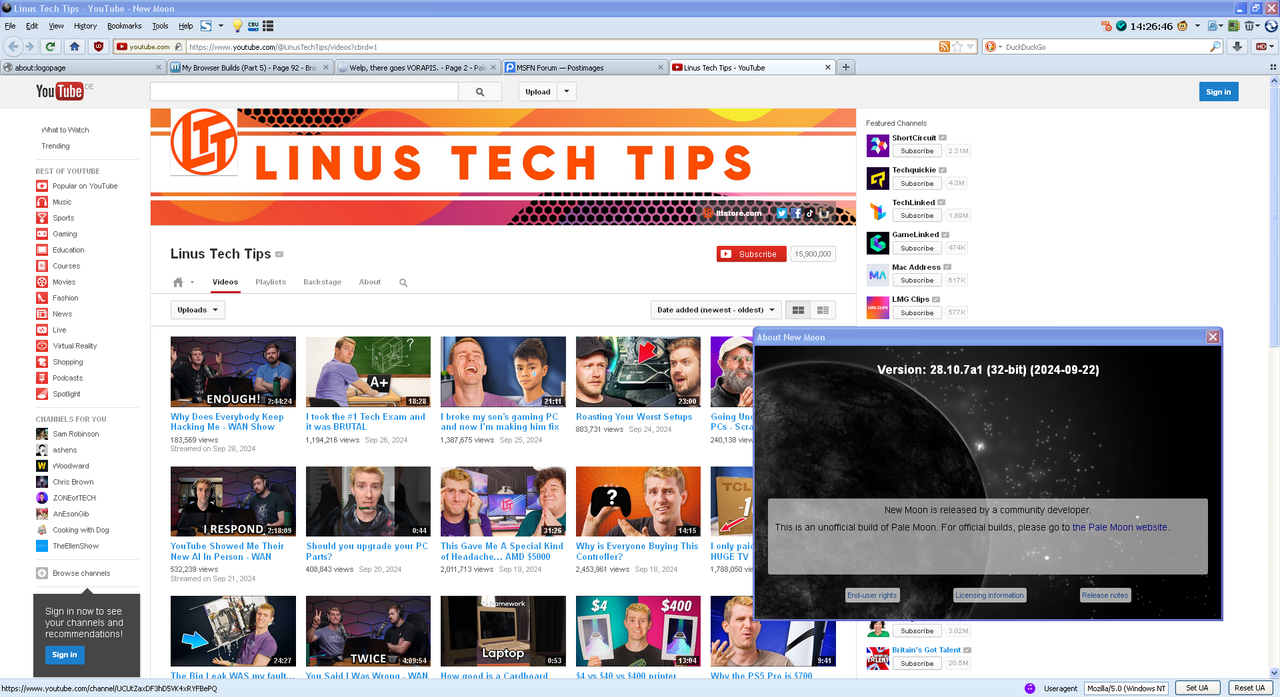Click the browser Back arrow button
This screenshot has width=1280, height=697.
coord(13,46)
